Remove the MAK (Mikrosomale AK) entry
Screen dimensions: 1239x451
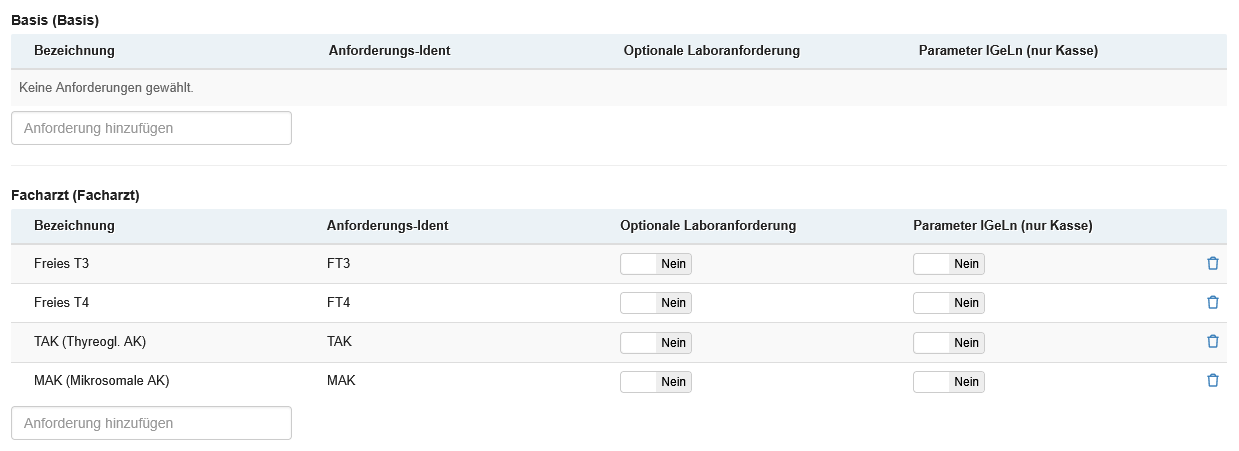(x=1213, y=380)
